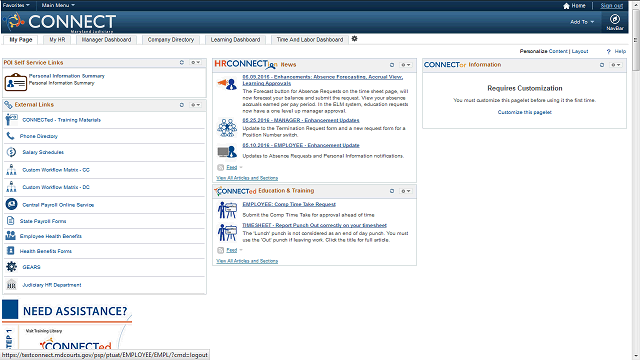Click the Judiciary HR Department building icon

pos(11,284)
